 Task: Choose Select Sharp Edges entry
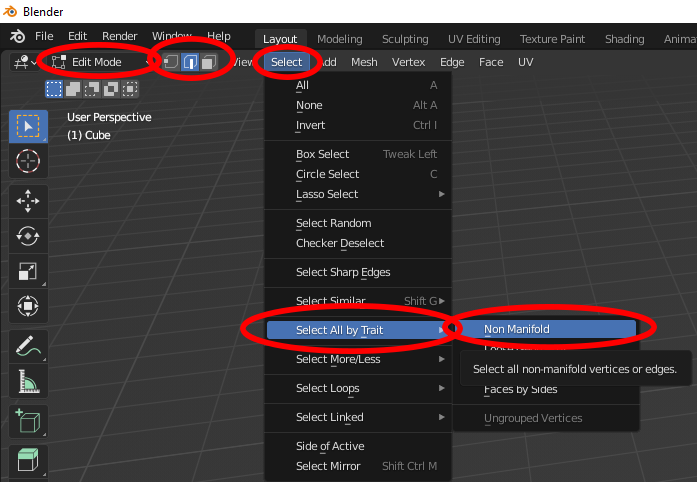click(x=358, y=272)
